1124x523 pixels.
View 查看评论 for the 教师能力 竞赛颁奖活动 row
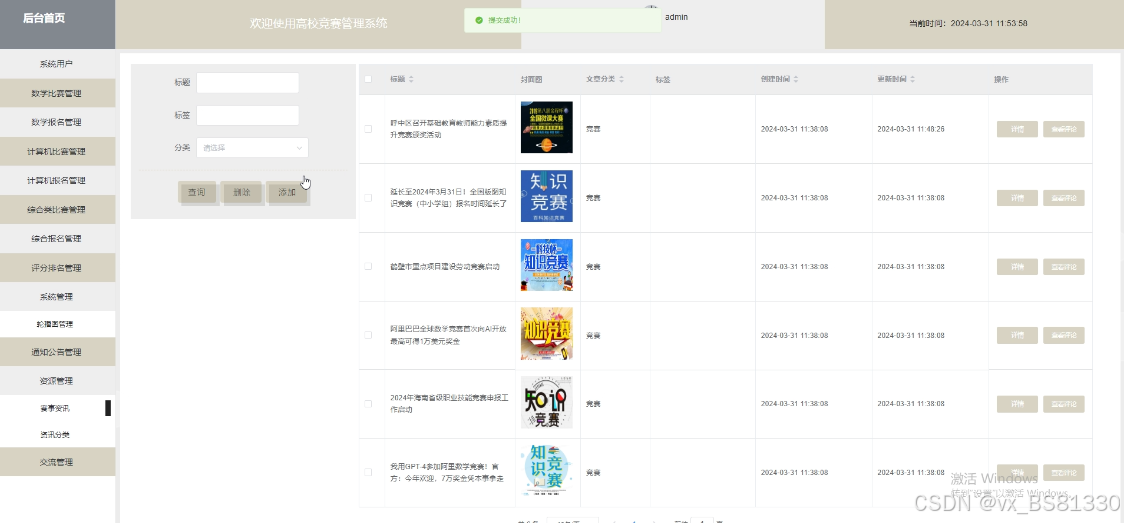point(1064,129)
